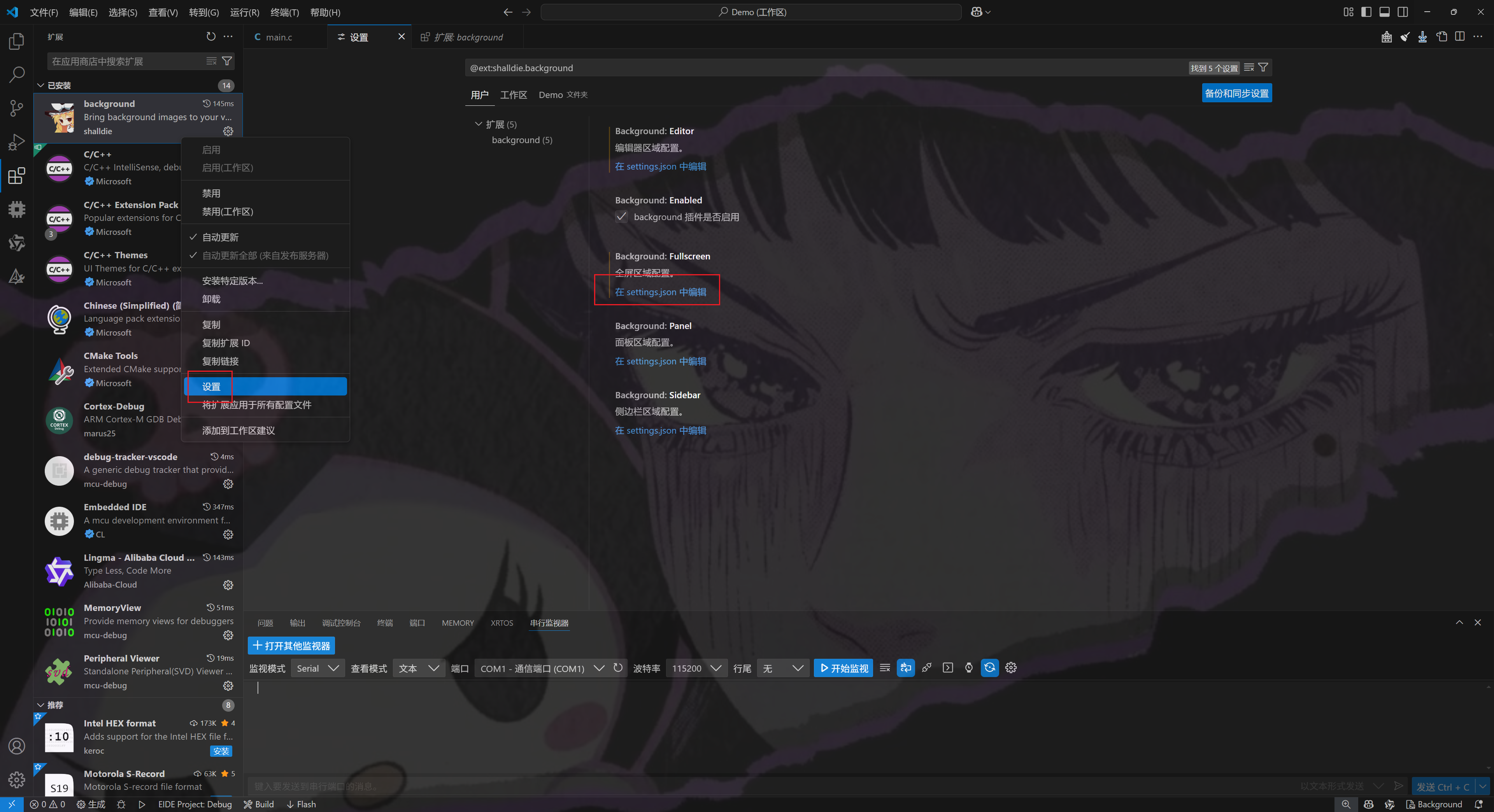Collapse the 扩展 (5) settings tree node
The height and width of the screenshot is (812, 1494).
click(479, 124)
